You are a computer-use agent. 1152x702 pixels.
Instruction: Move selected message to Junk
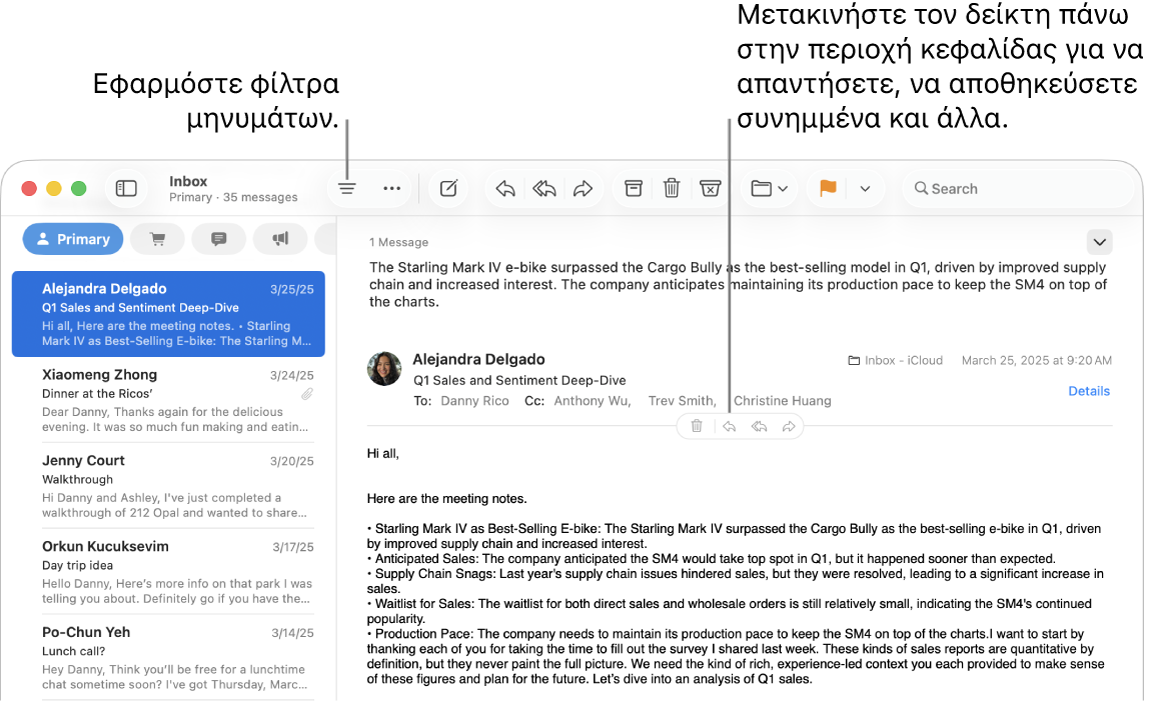[710, 188]
